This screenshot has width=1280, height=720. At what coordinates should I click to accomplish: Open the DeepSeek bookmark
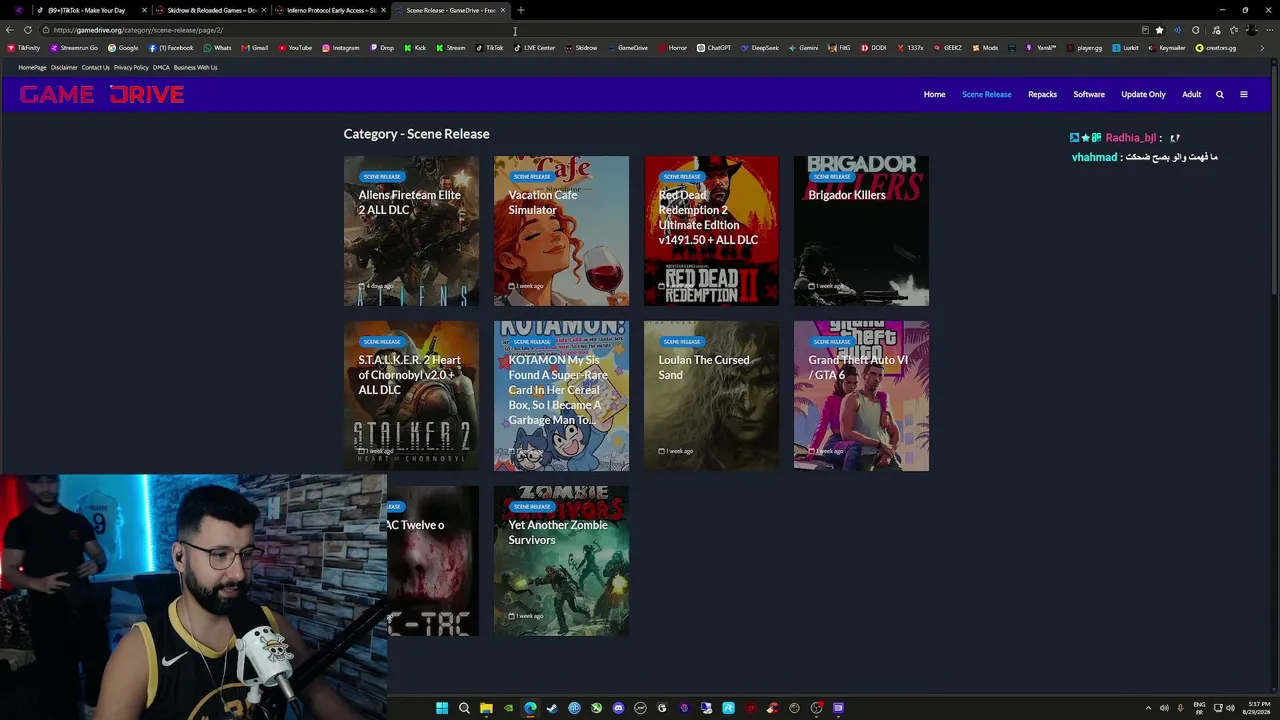click(760, 48)
